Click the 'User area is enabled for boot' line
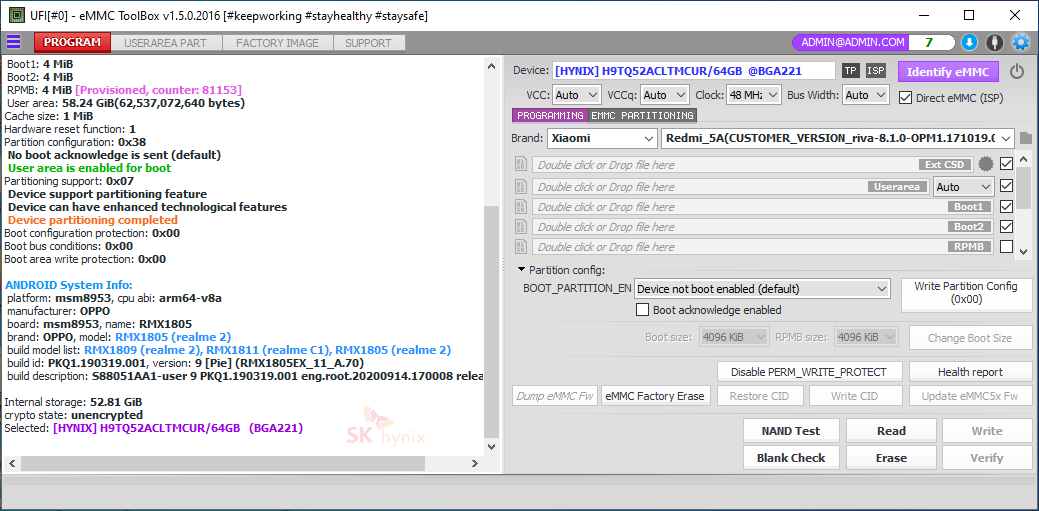 (89, 168)
